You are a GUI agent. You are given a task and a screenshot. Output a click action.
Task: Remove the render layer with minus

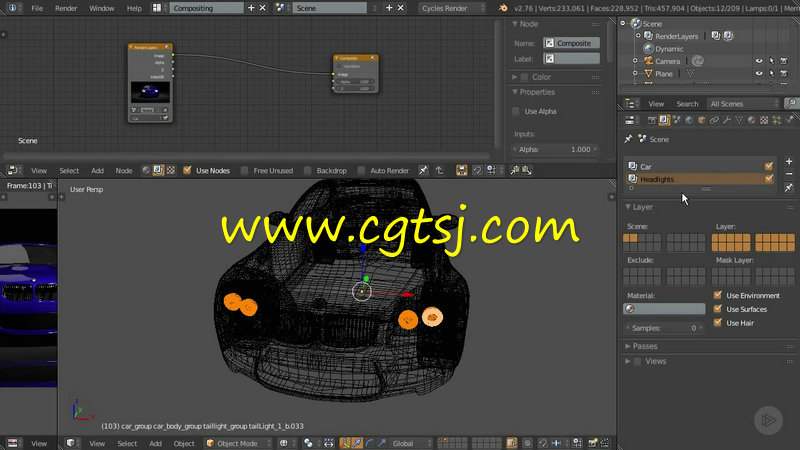789,174
